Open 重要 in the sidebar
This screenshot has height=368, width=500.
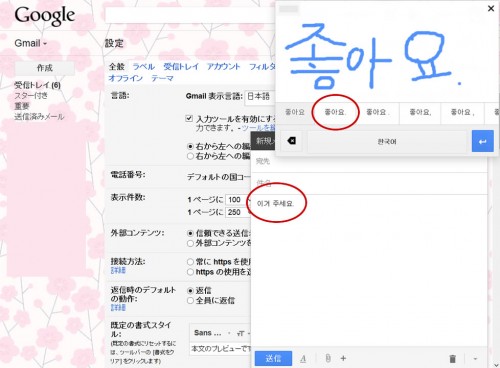22,106
